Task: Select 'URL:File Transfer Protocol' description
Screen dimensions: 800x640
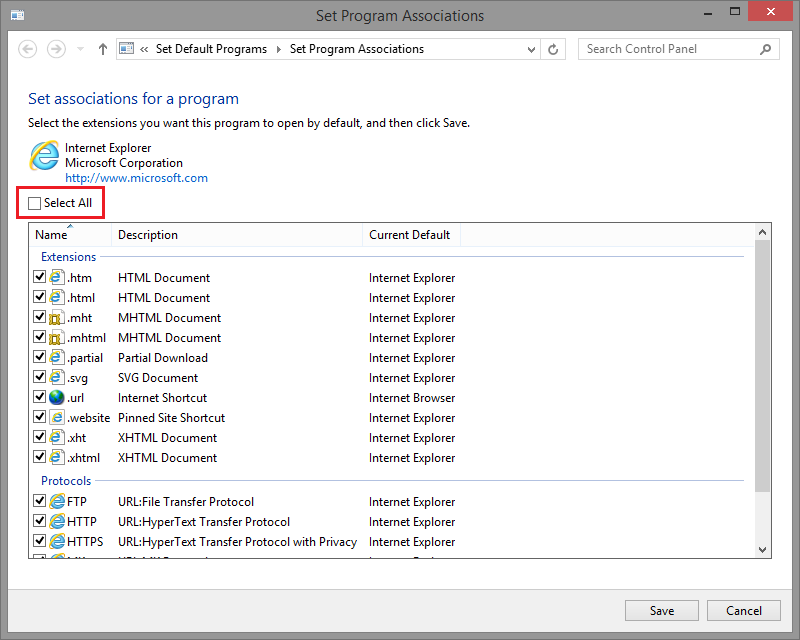Action: (x=186, y=502)
